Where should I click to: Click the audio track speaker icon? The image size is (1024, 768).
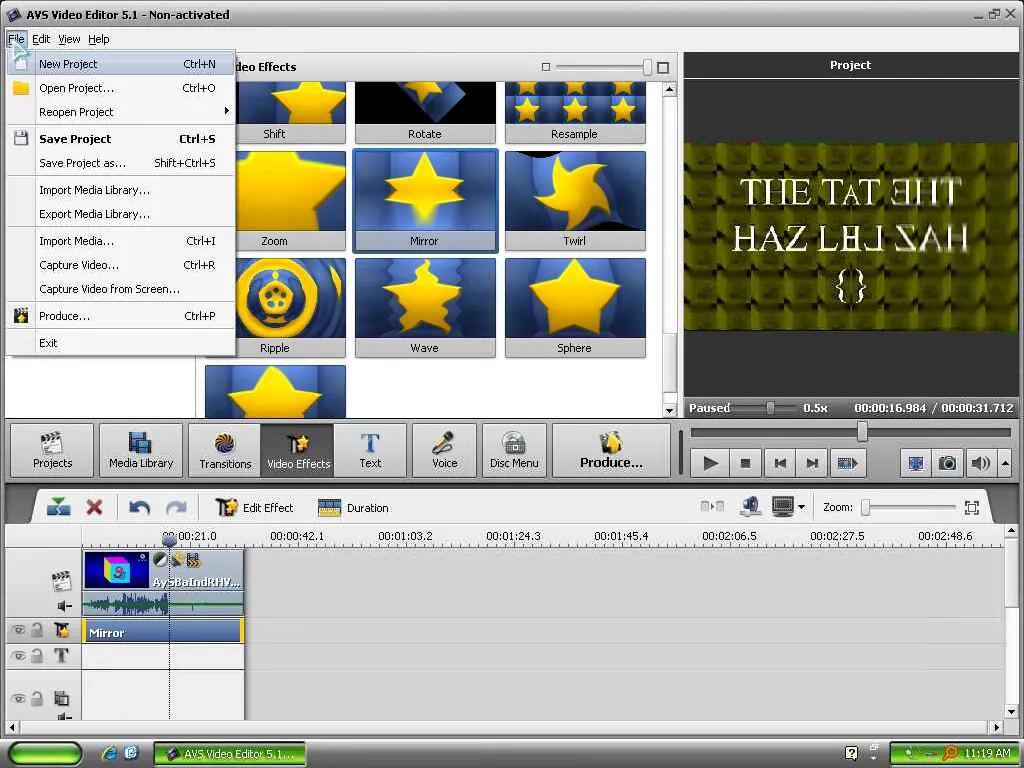64,607
